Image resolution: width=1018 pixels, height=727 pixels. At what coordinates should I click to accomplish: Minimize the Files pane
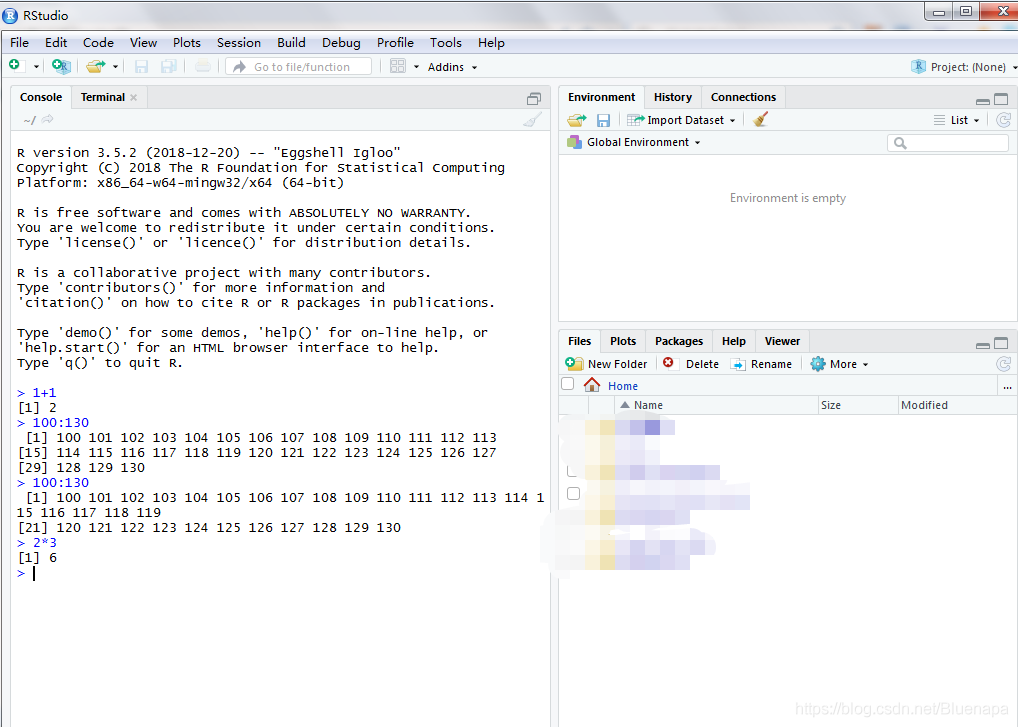pyautogui.click(x=983, y=345)
